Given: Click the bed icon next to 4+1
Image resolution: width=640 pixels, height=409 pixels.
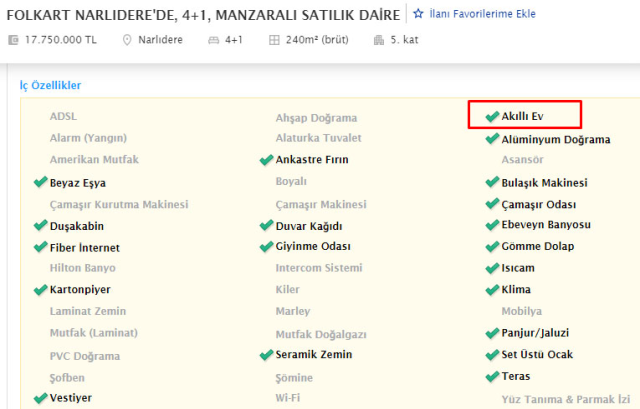Looking at the screenshot, I should [212, 40].
